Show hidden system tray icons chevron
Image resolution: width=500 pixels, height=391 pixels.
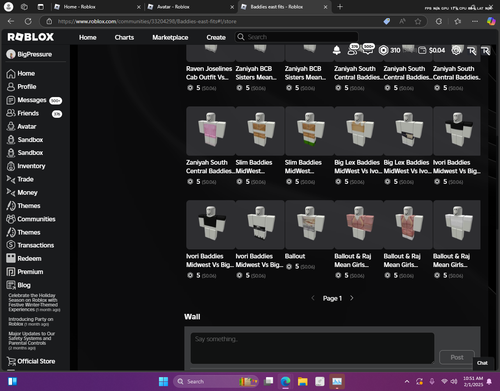(x=407, y=381)
